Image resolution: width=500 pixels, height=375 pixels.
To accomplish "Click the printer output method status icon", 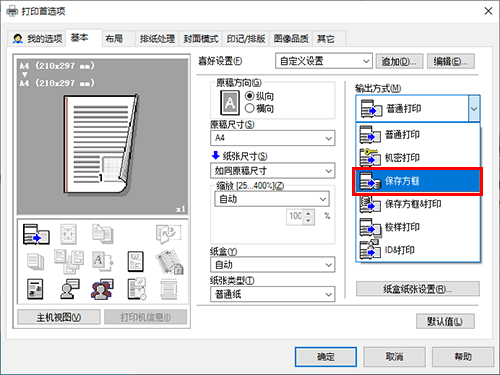I will point(36,234).
